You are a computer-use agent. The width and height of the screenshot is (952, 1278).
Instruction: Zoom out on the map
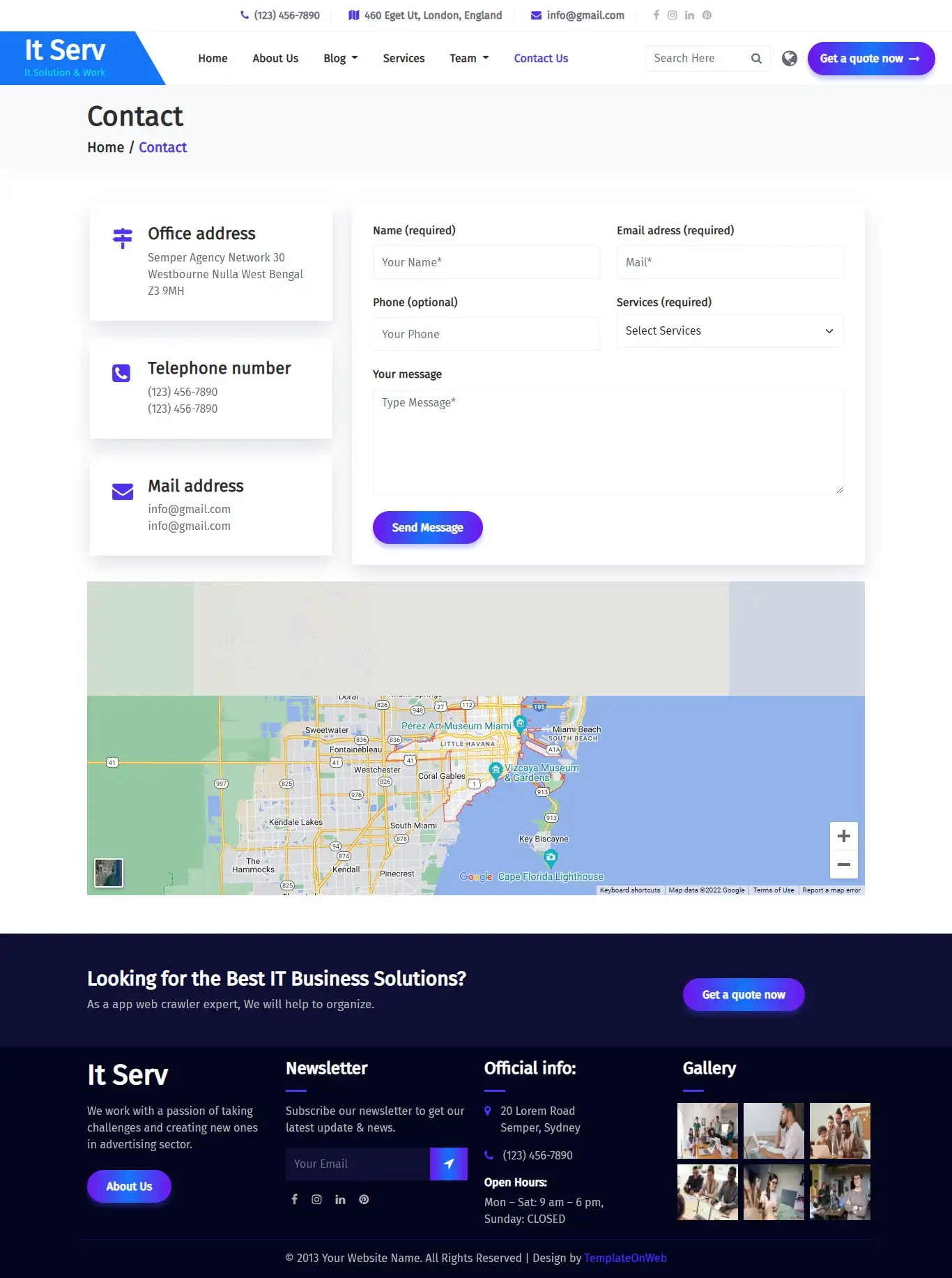click(843, 865)
